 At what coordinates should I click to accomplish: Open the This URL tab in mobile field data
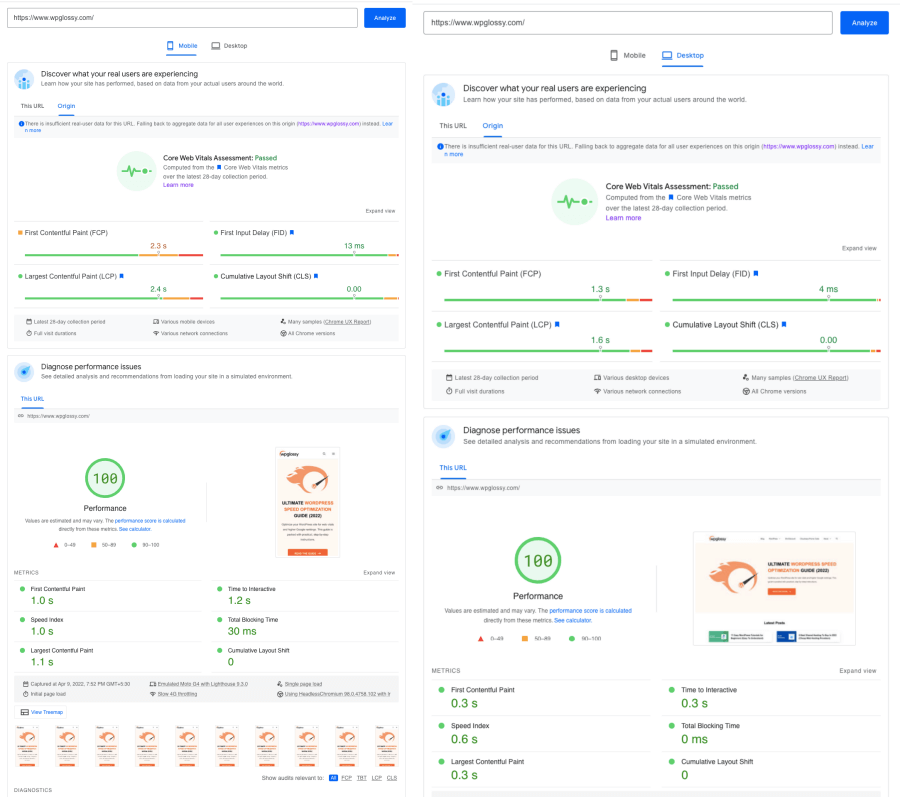[x=32, y=106]
